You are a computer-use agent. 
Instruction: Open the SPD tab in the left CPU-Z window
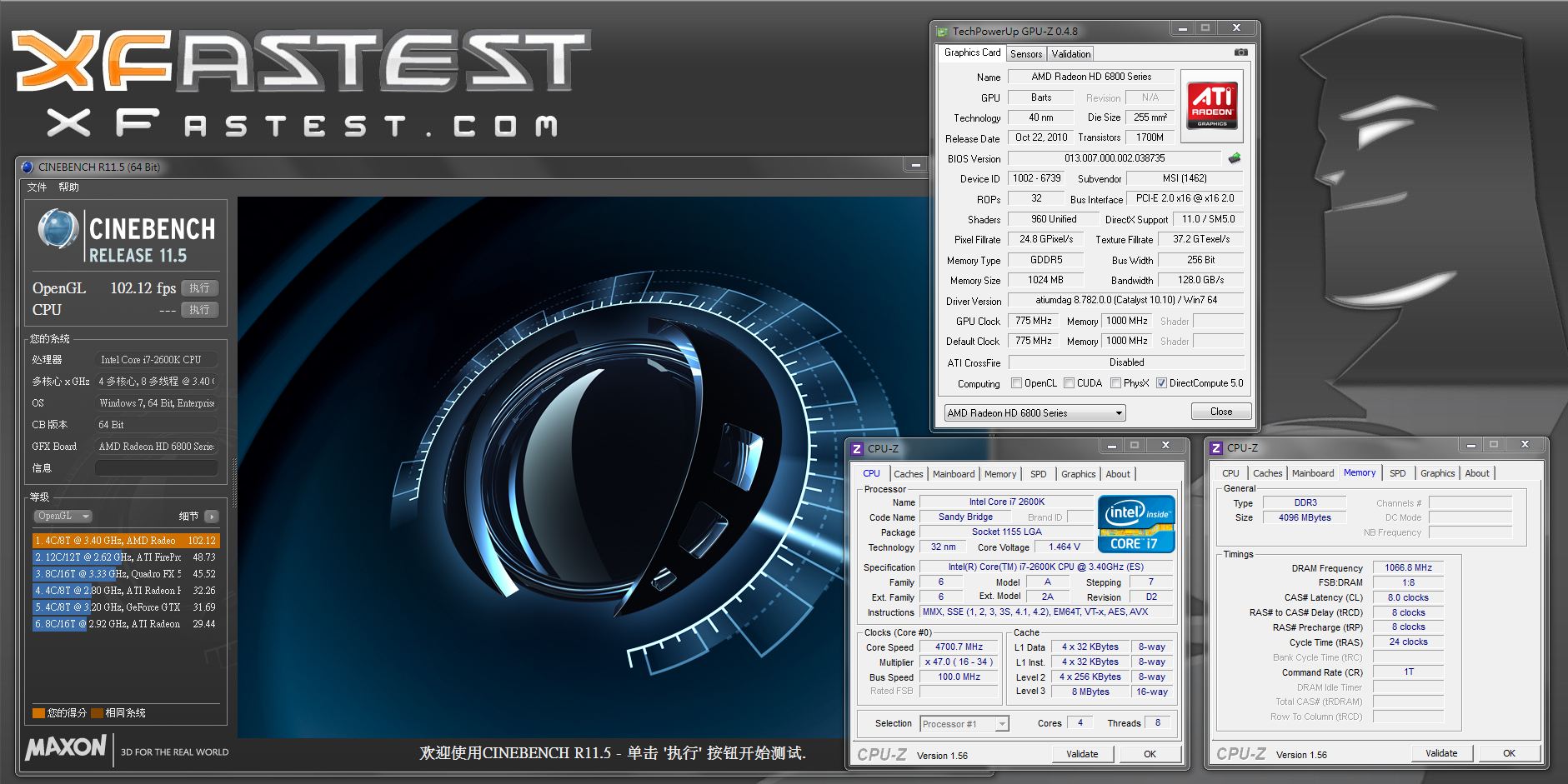pos(1038,474)
